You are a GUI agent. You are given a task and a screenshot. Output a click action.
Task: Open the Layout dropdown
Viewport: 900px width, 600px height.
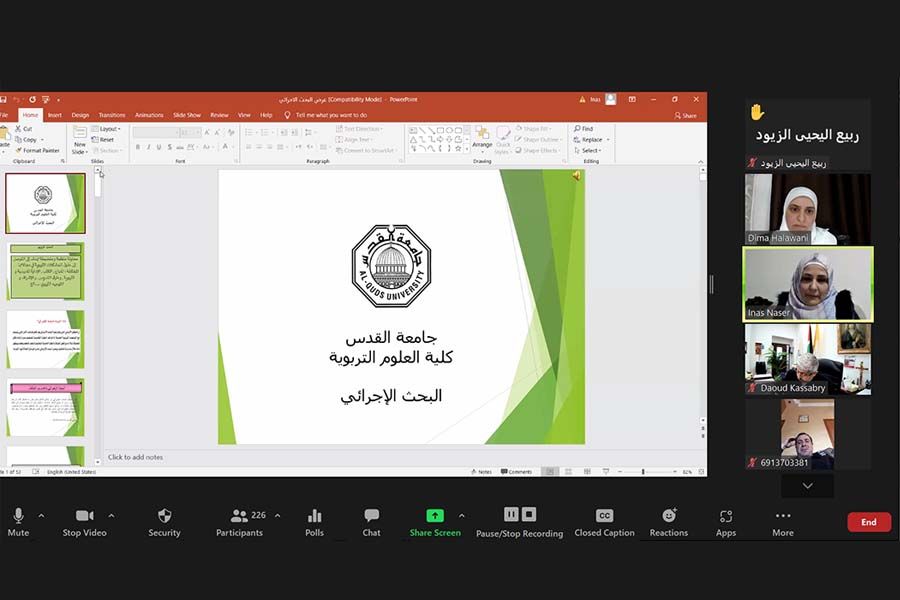coord(106,129)
